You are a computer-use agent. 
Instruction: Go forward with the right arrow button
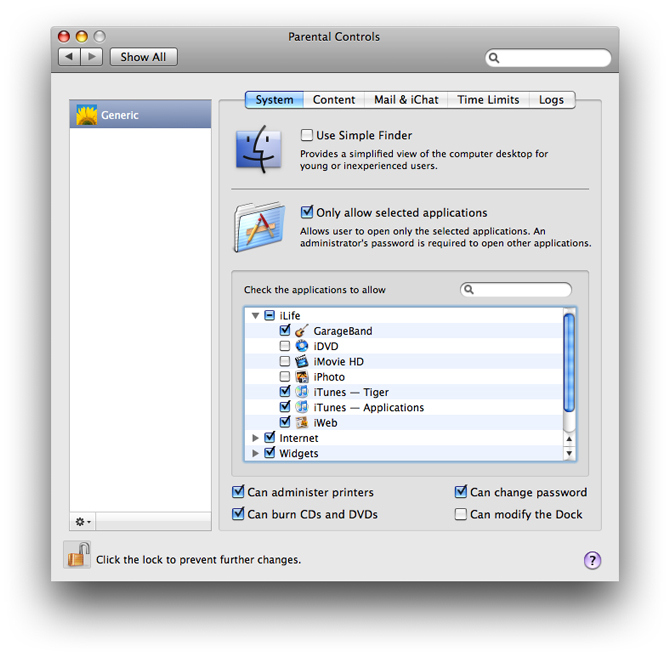tap(91, 56)
